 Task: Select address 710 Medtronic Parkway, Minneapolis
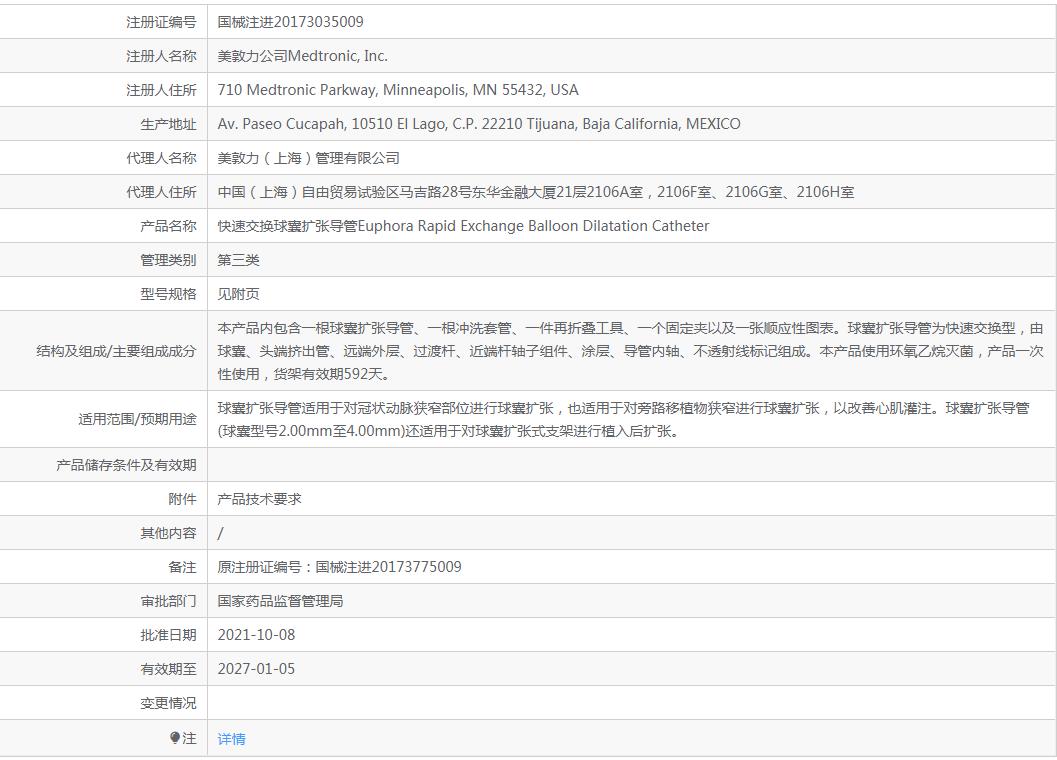click(x=398, y=90)
